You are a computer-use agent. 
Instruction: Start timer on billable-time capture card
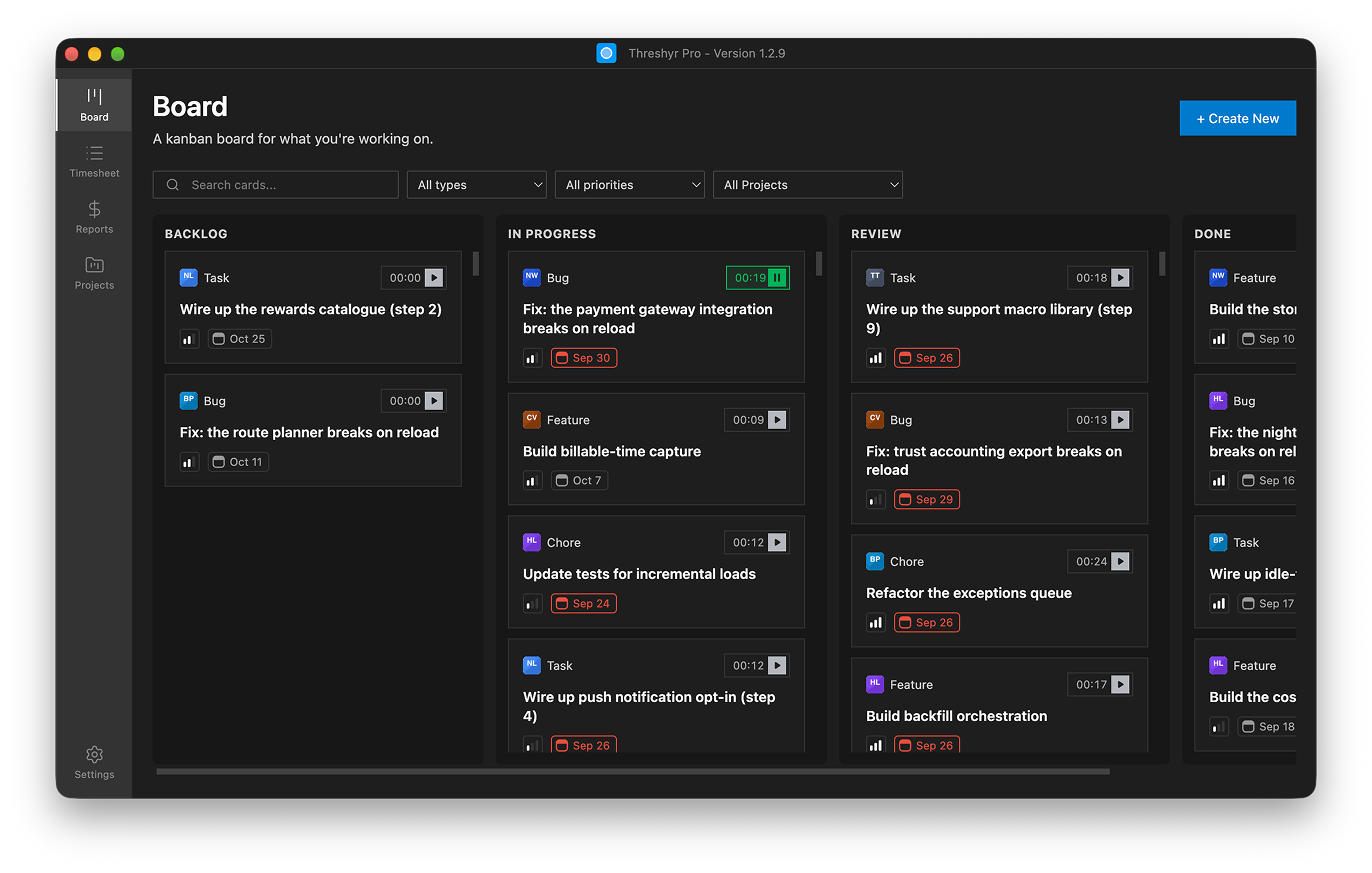(777, 420)
